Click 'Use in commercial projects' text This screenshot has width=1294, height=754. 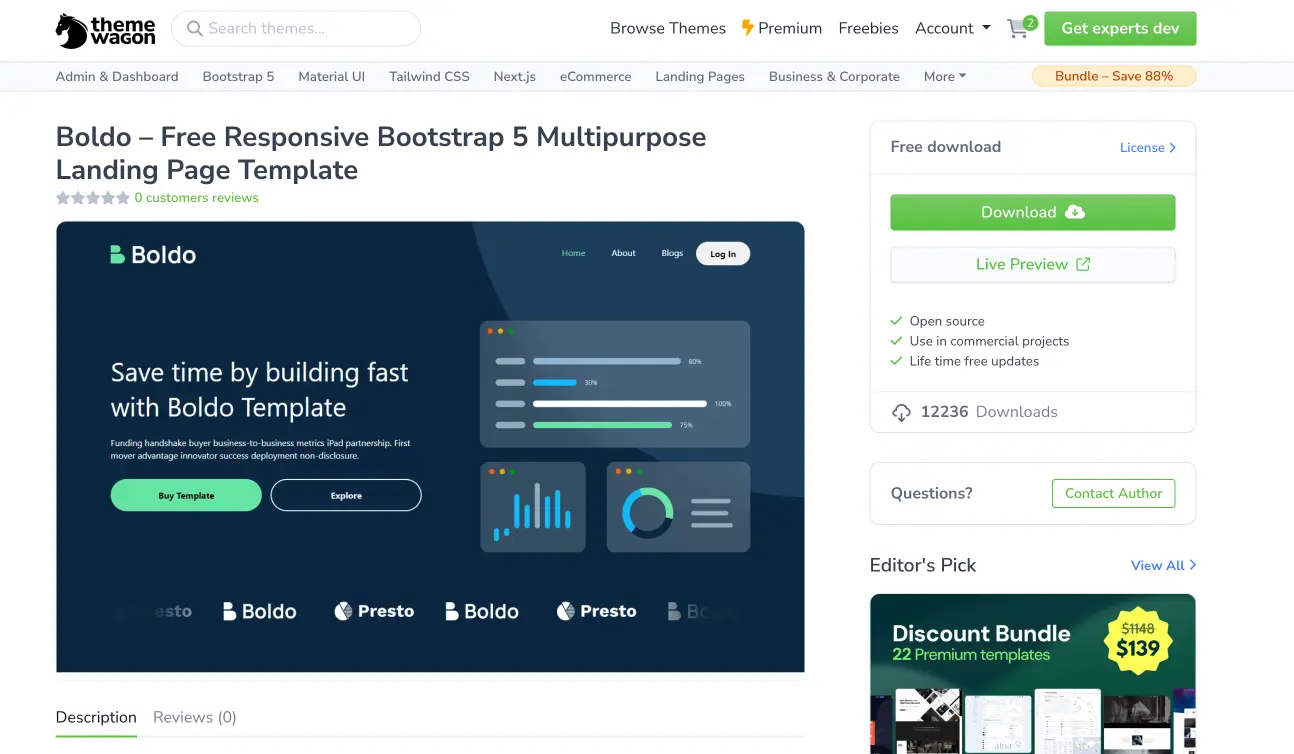tap(989, 341)
